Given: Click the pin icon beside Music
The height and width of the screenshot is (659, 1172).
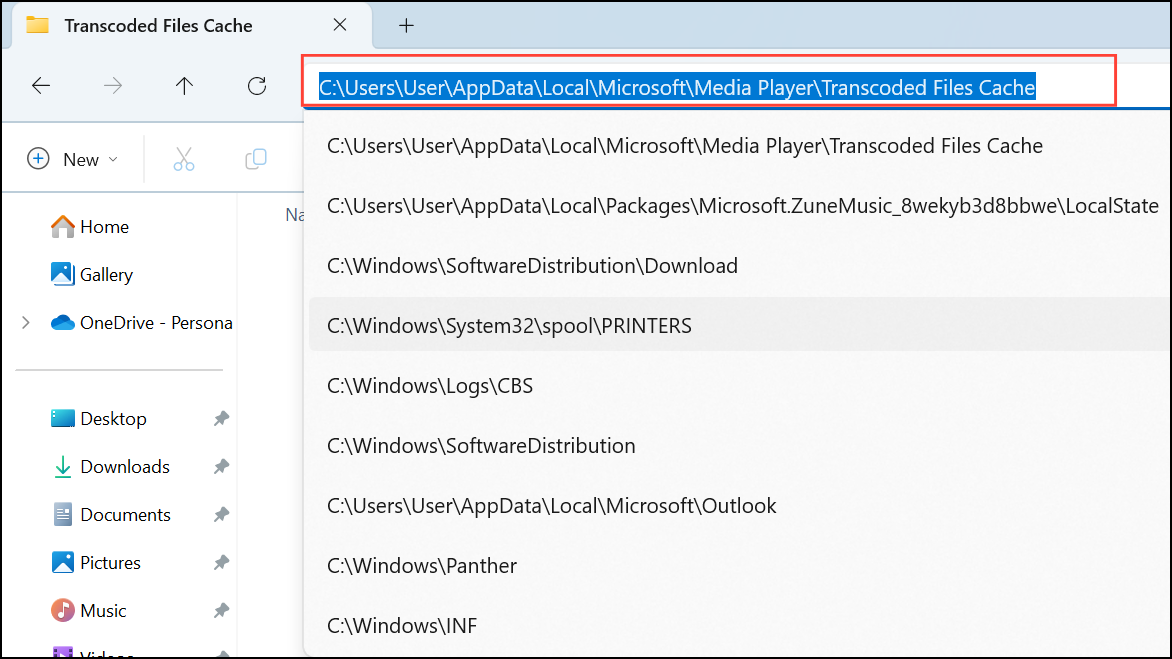Looking at the screenshot, I should [221, 610].
